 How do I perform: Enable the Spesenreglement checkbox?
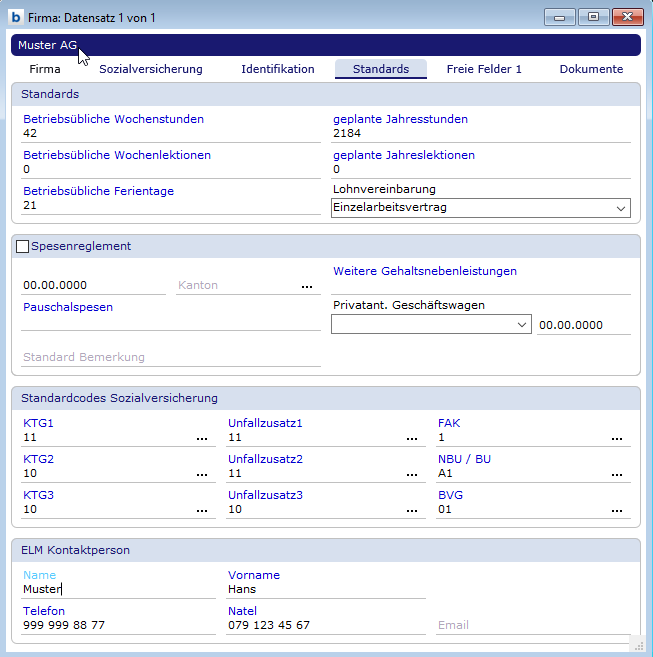(23, 247)
